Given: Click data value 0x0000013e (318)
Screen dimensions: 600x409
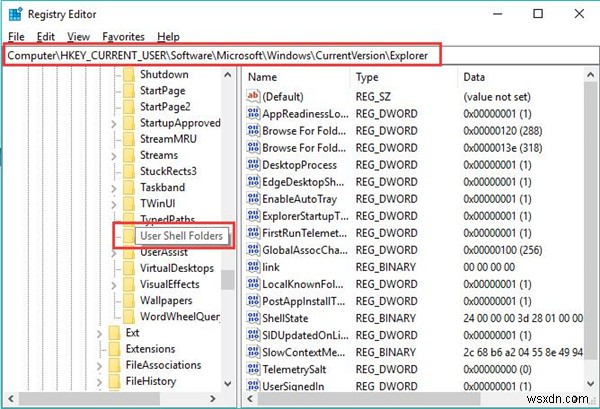Looking at the screenshot, I should [x=502, y=148].
